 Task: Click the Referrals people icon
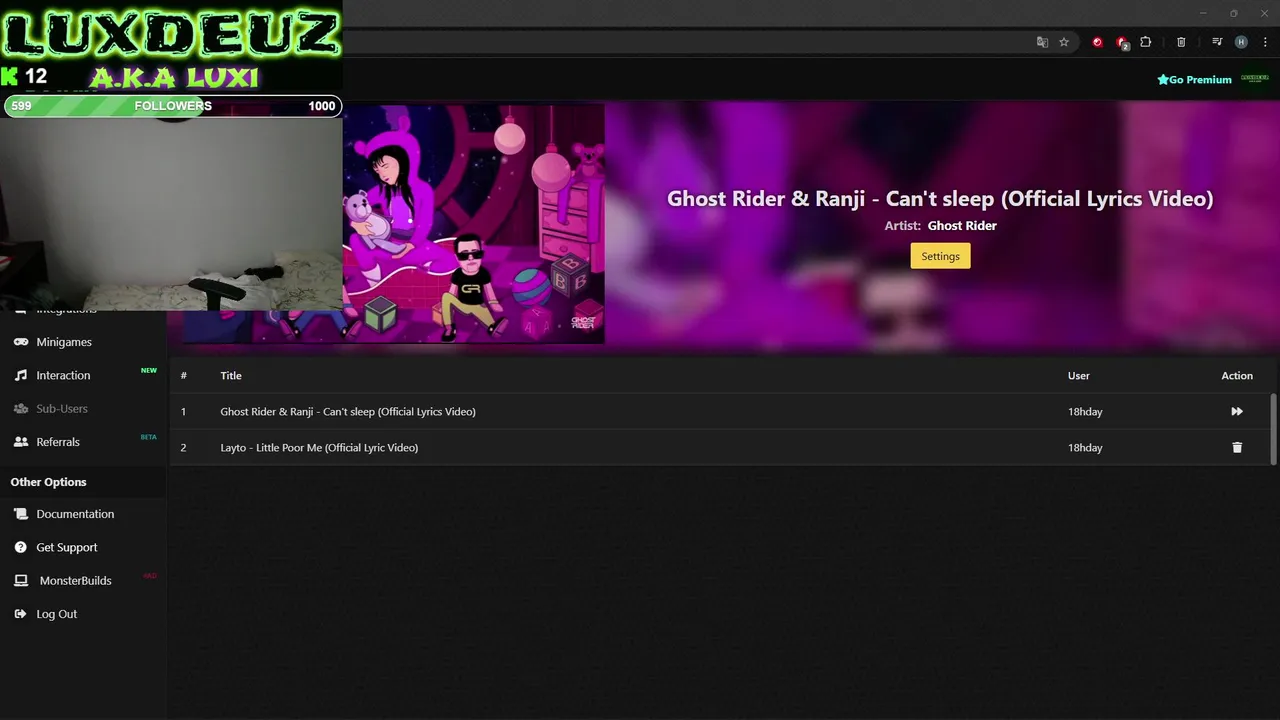pyautogui.click(x=20, y=441)
